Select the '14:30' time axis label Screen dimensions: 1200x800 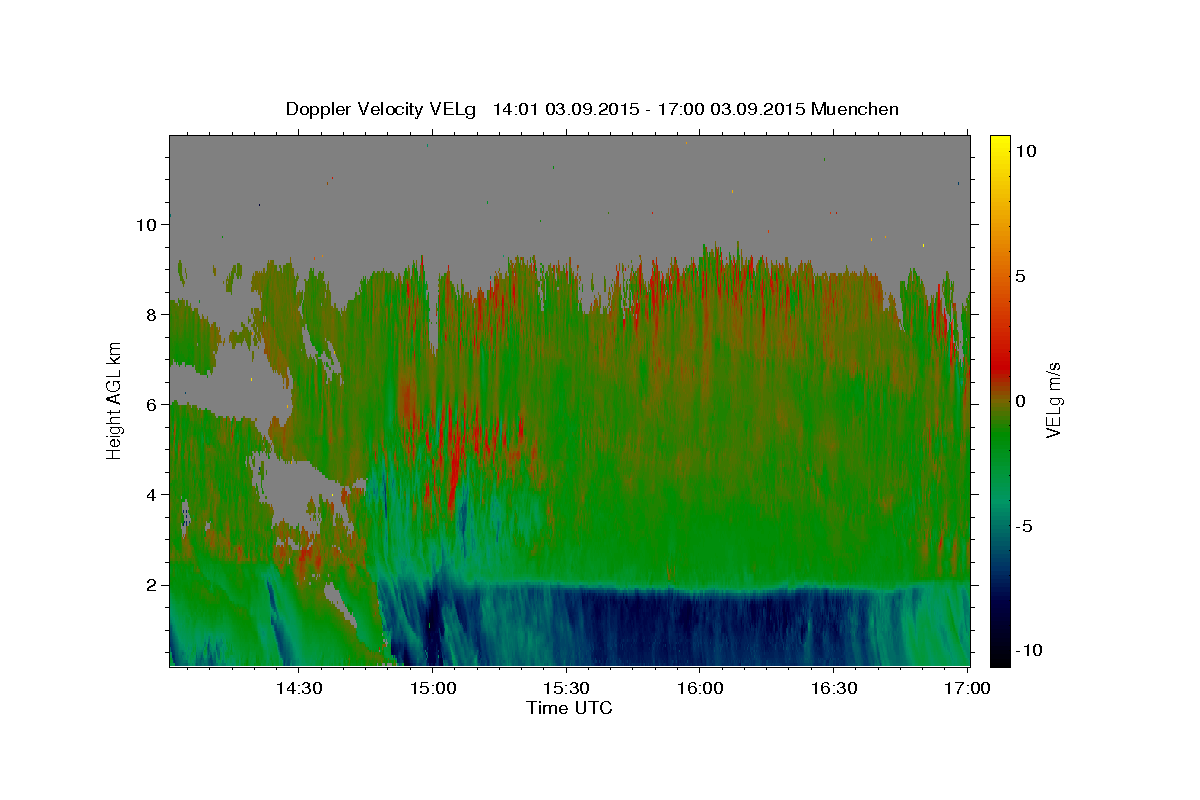298,688
